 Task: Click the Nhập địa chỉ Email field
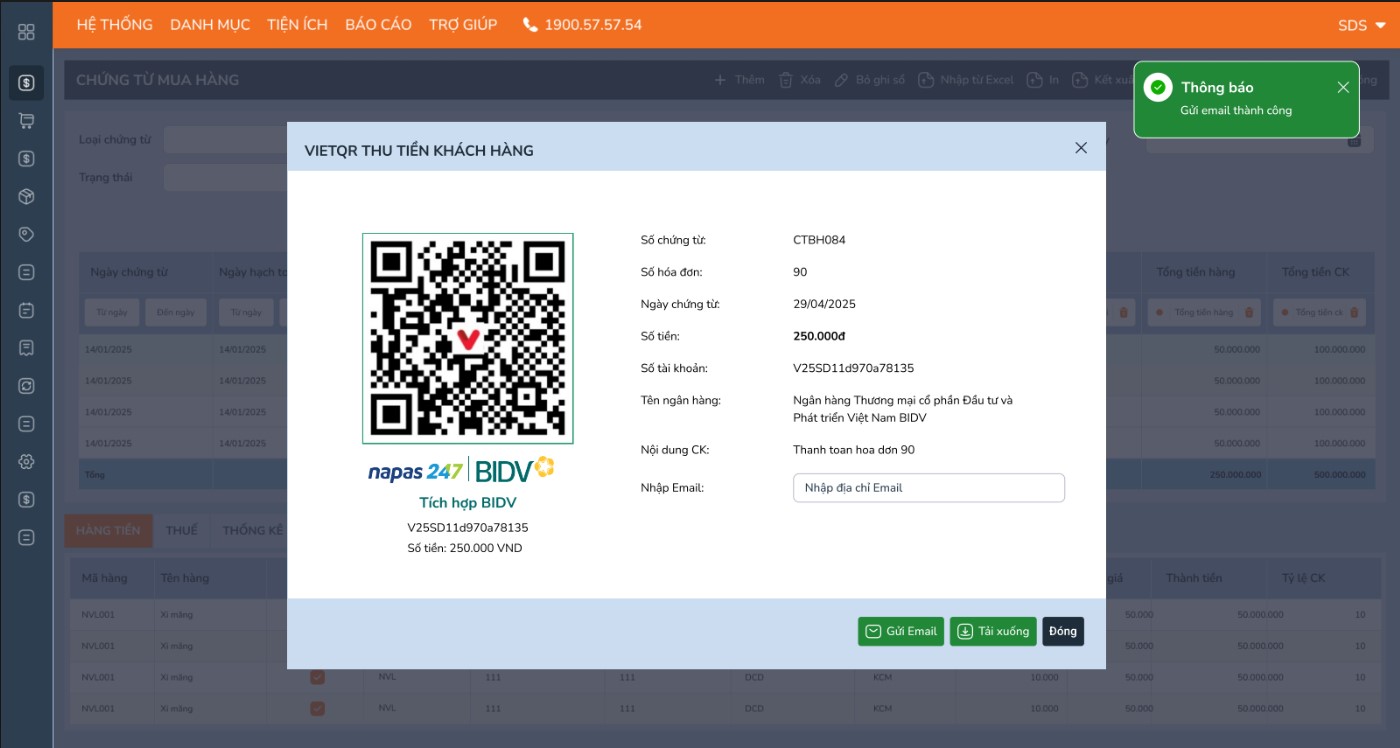[928, 488]
